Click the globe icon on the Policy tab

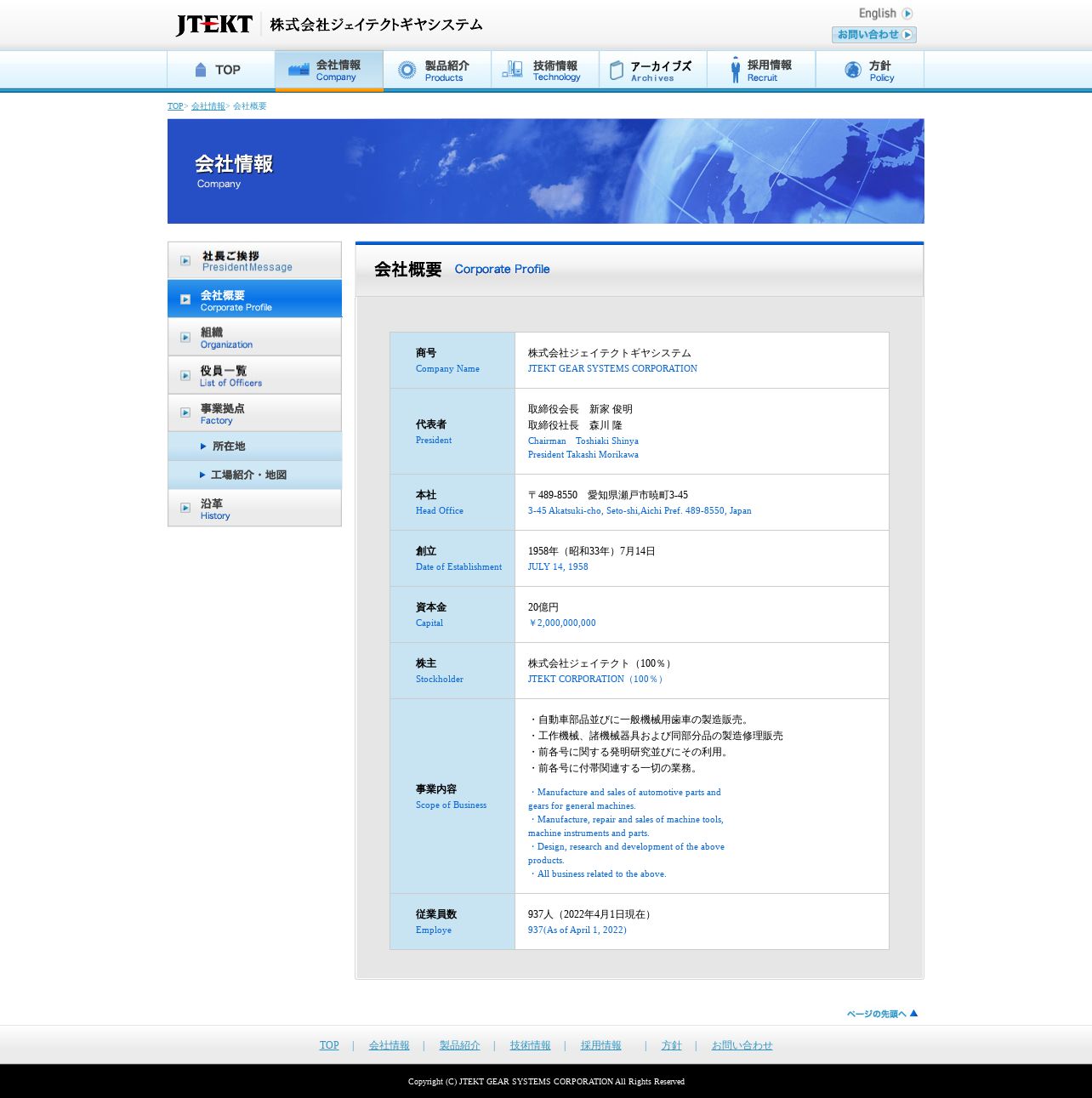[x=853, y=70]
